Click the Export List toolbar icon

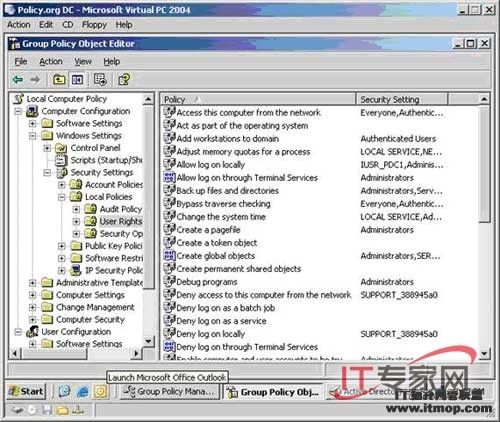tap(100, 79)
